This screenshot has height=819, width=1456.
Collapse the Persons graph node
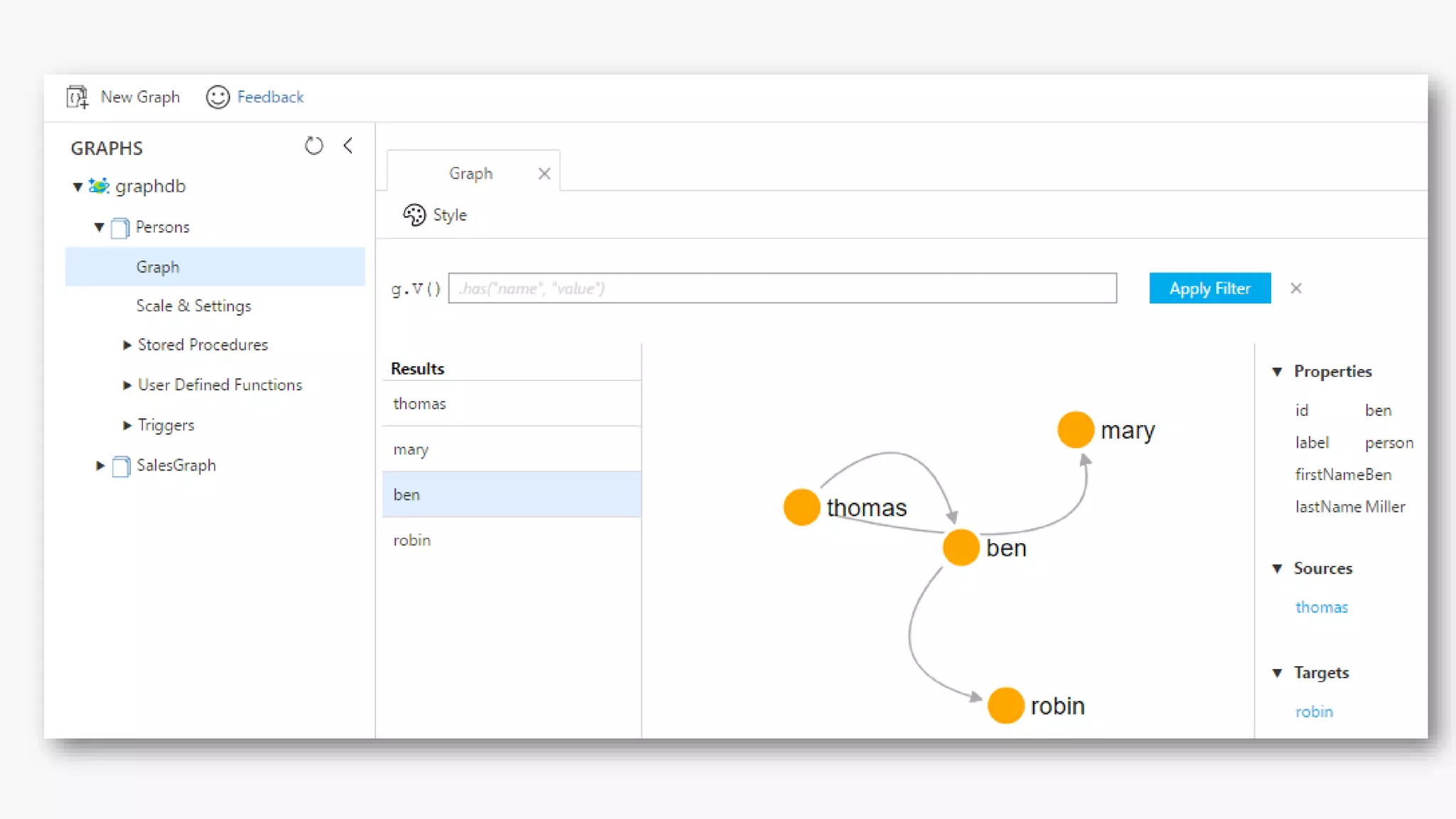[100, 227]
